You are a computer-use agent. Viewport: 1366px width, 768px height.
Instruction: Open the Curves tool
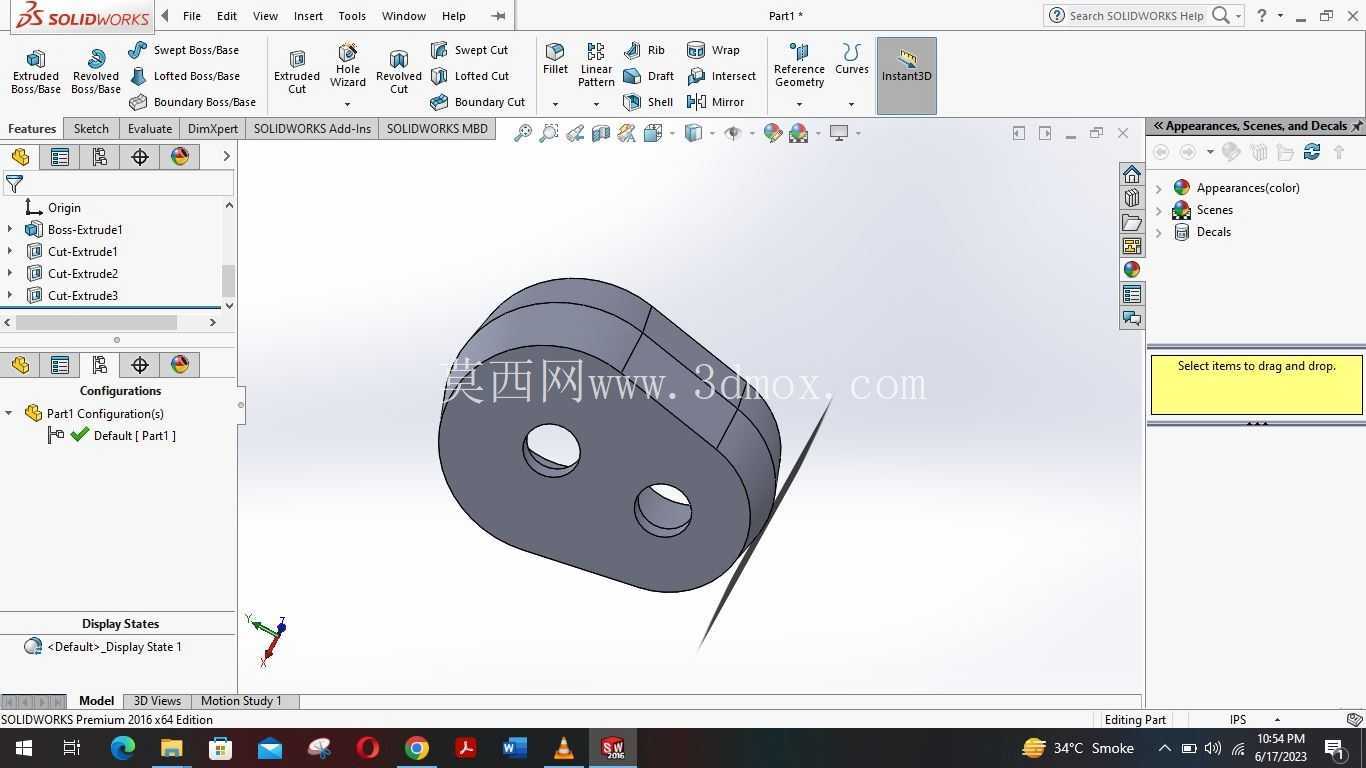point(852,59)
